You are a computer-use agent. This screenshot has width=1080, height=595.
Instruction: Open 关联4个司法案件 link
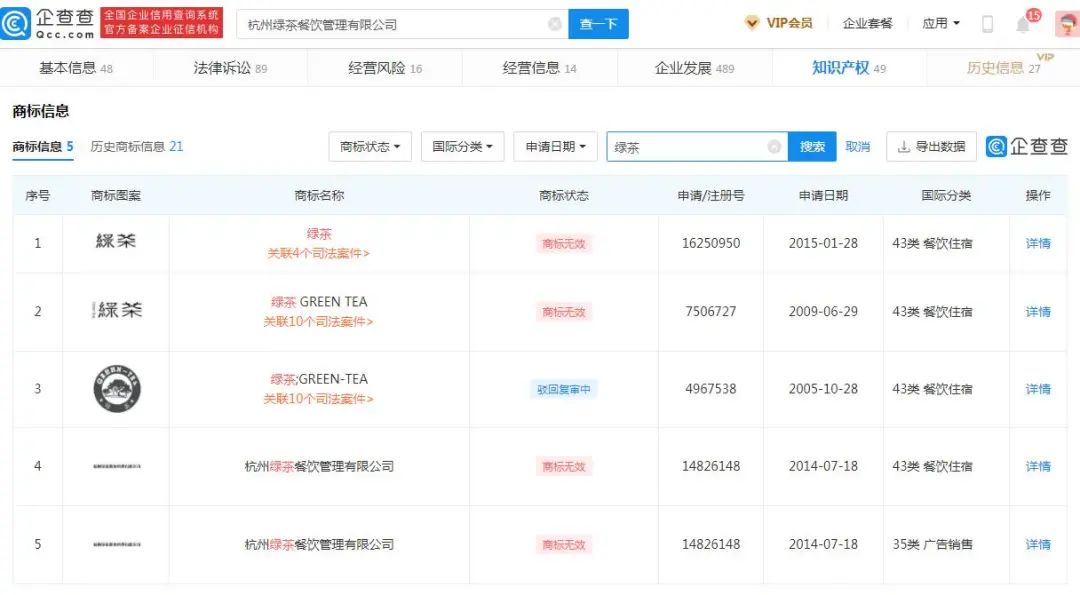[318, 253]
